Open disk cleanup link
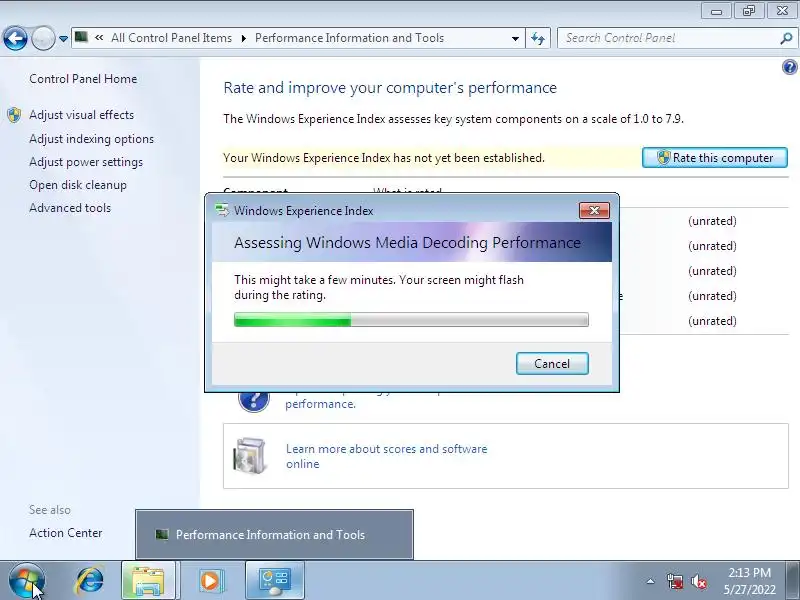This screenshot has width=800, height=600. pos(78,185)
